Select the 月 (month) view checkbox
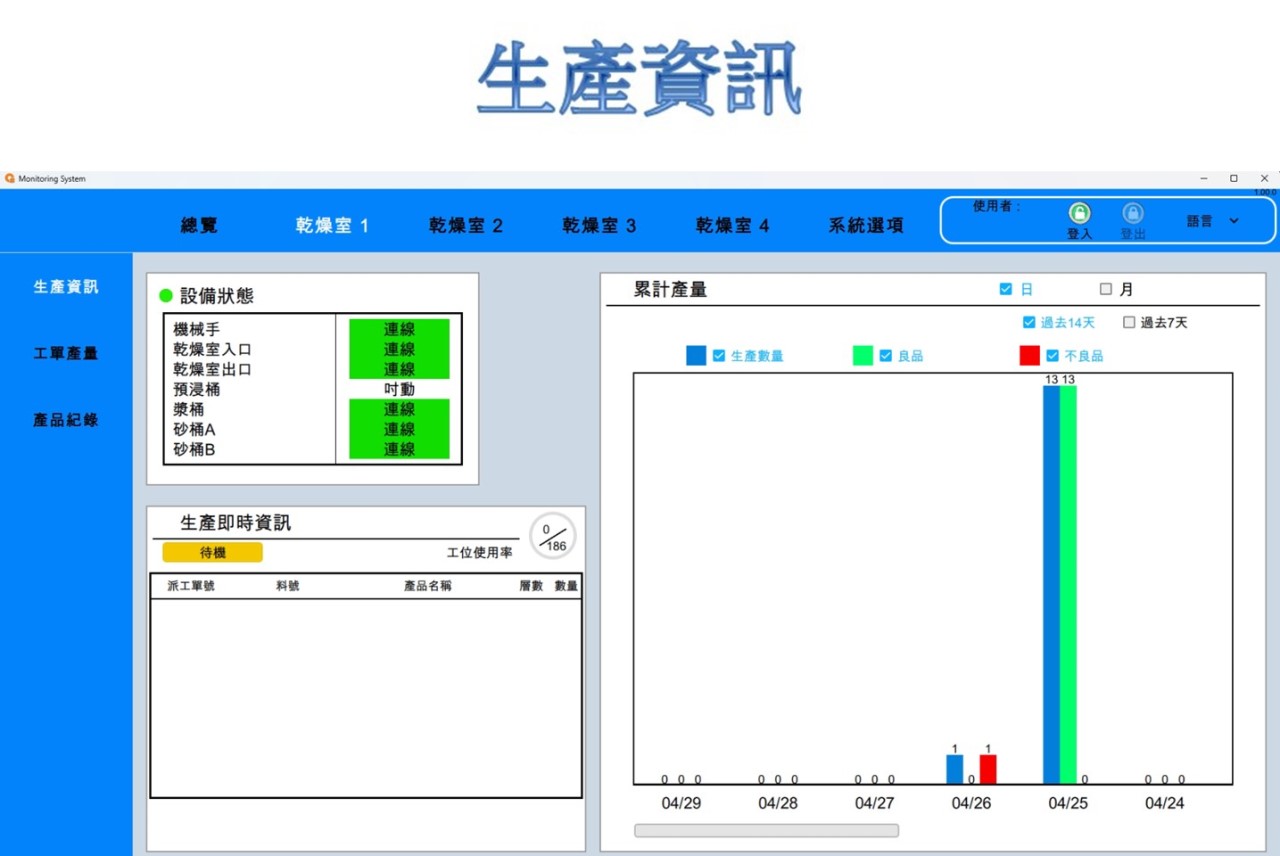1280x856 pixels. 1106,289
